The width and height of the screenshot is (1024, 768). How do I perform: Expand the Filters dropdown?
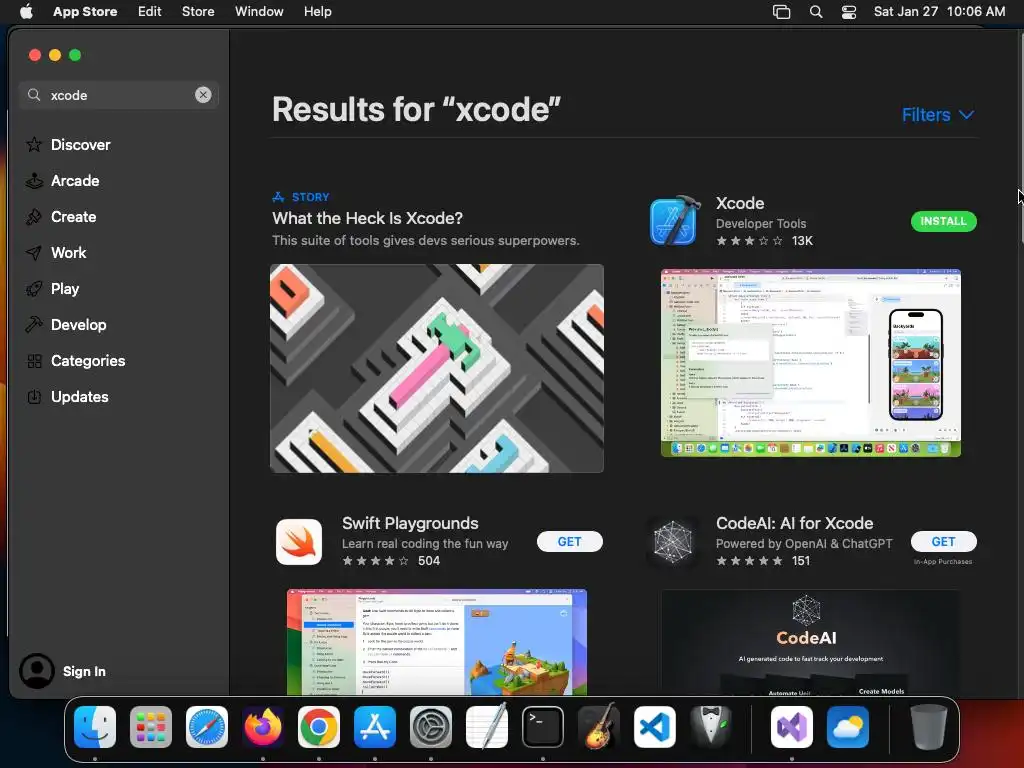[938, 115]
